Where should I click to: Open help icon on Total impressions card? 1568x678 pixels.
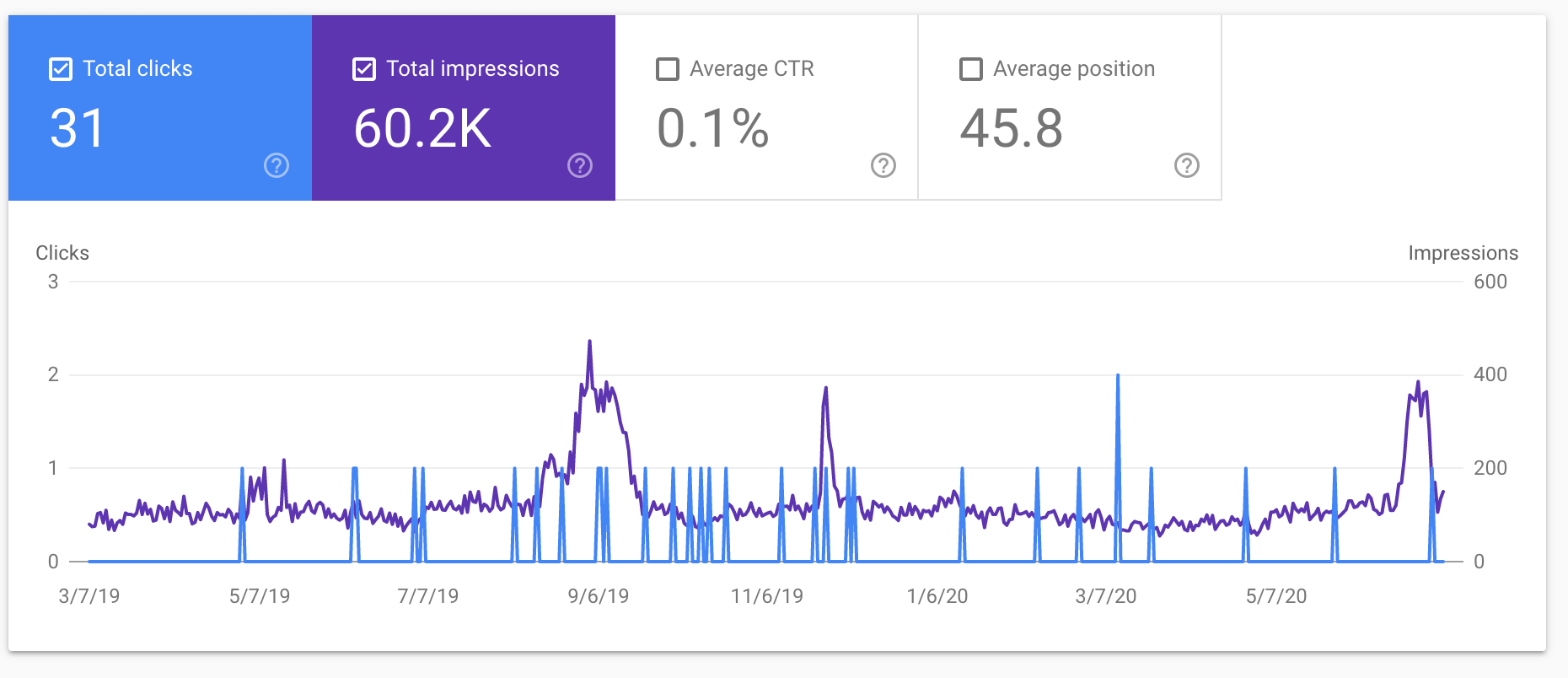pyautogui.click(x=580, y=165)
